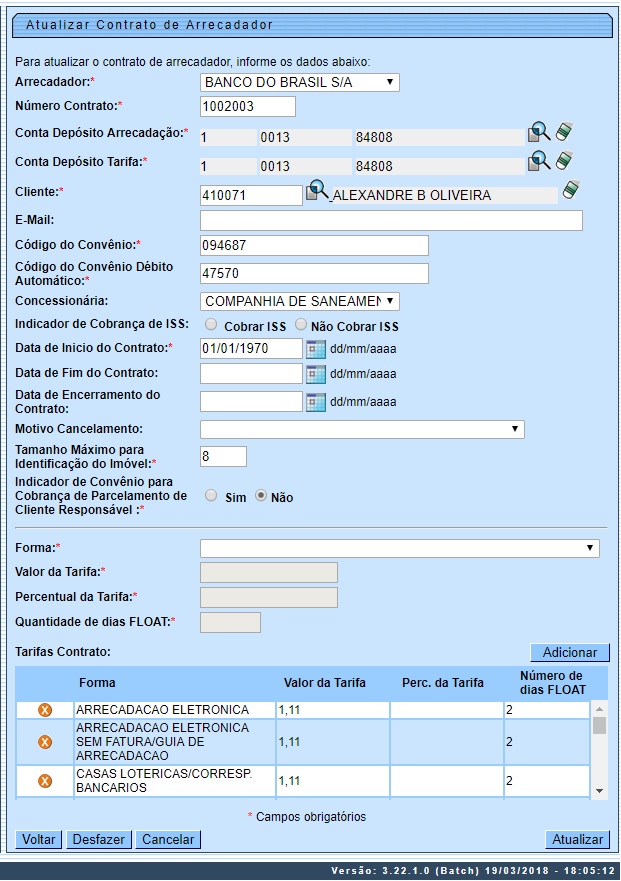
Task: Click into the E-Mail input field
Action: click(x=391, y=221)
